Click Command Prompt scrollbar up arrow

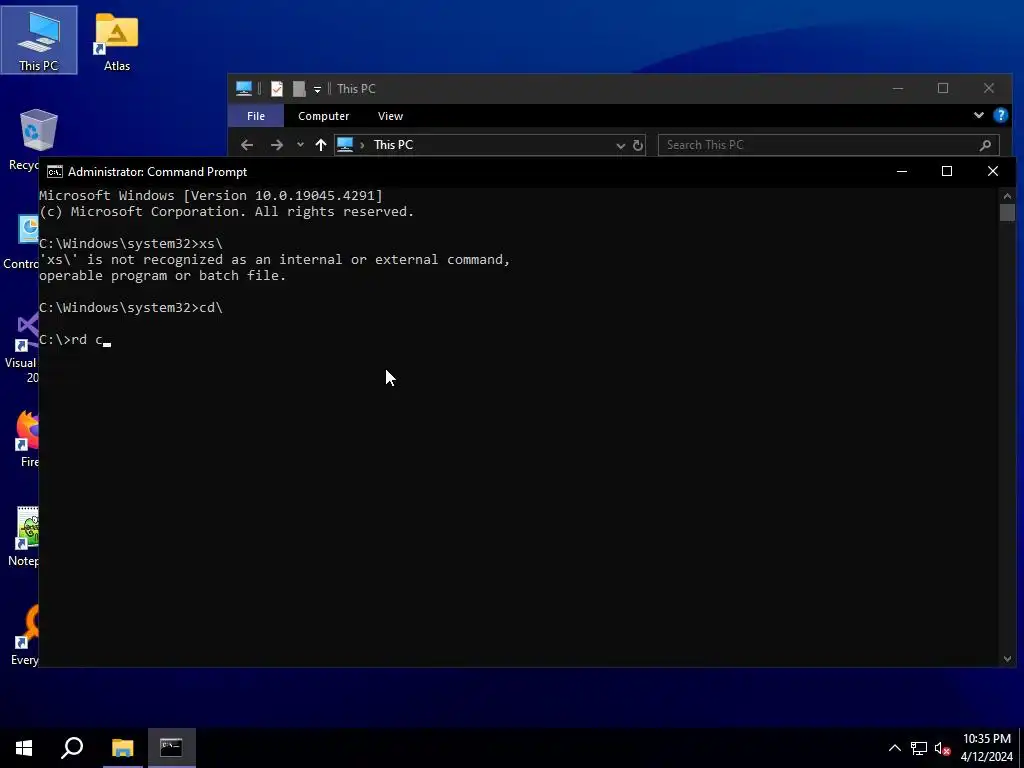pyautogui.click(x=1007, y=196)
